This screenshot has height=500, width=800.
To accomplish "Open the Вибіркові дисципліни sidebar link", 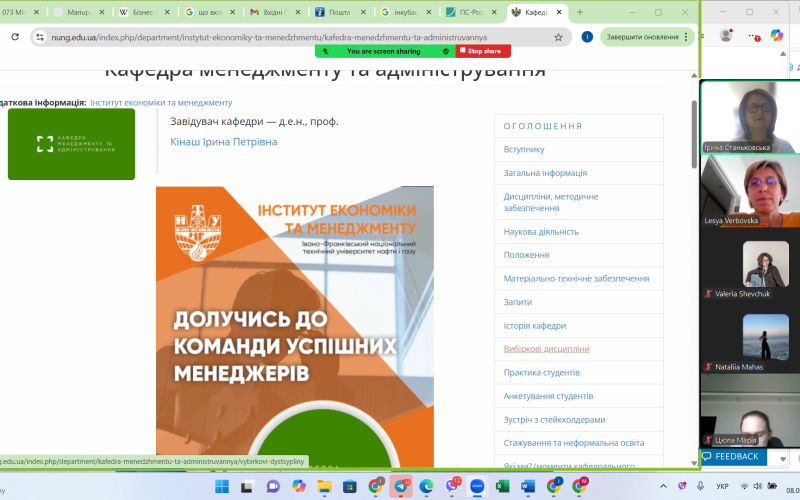I will click(x=546, y=349).
